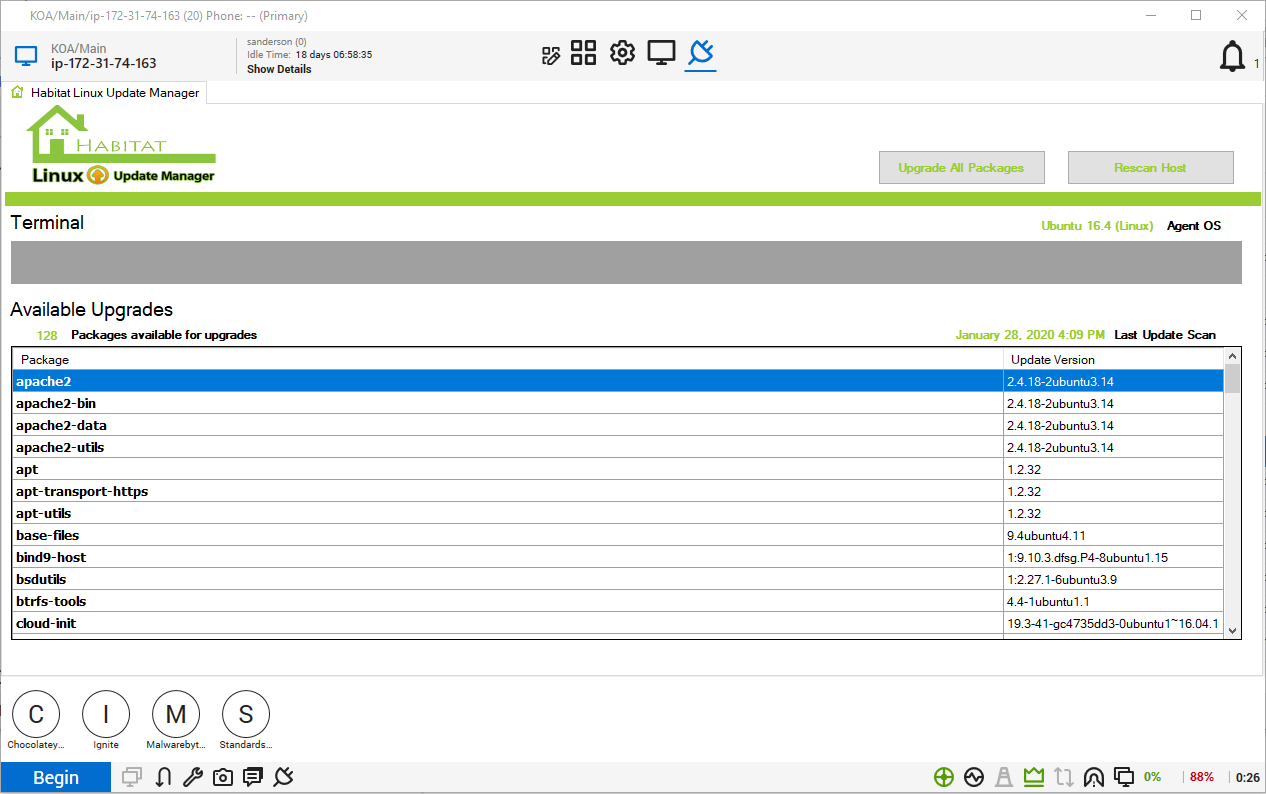Select the cloud-init package row
This screenshot has height=794, width=1266.
[618, 623]
